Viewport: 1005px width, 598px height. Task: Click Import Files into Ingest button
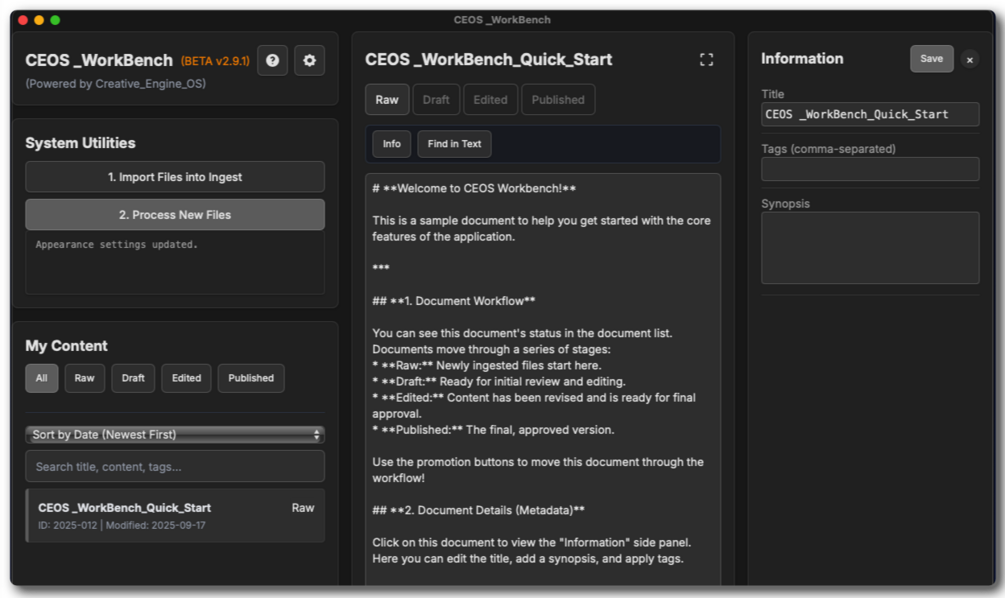tap(175, 177)
